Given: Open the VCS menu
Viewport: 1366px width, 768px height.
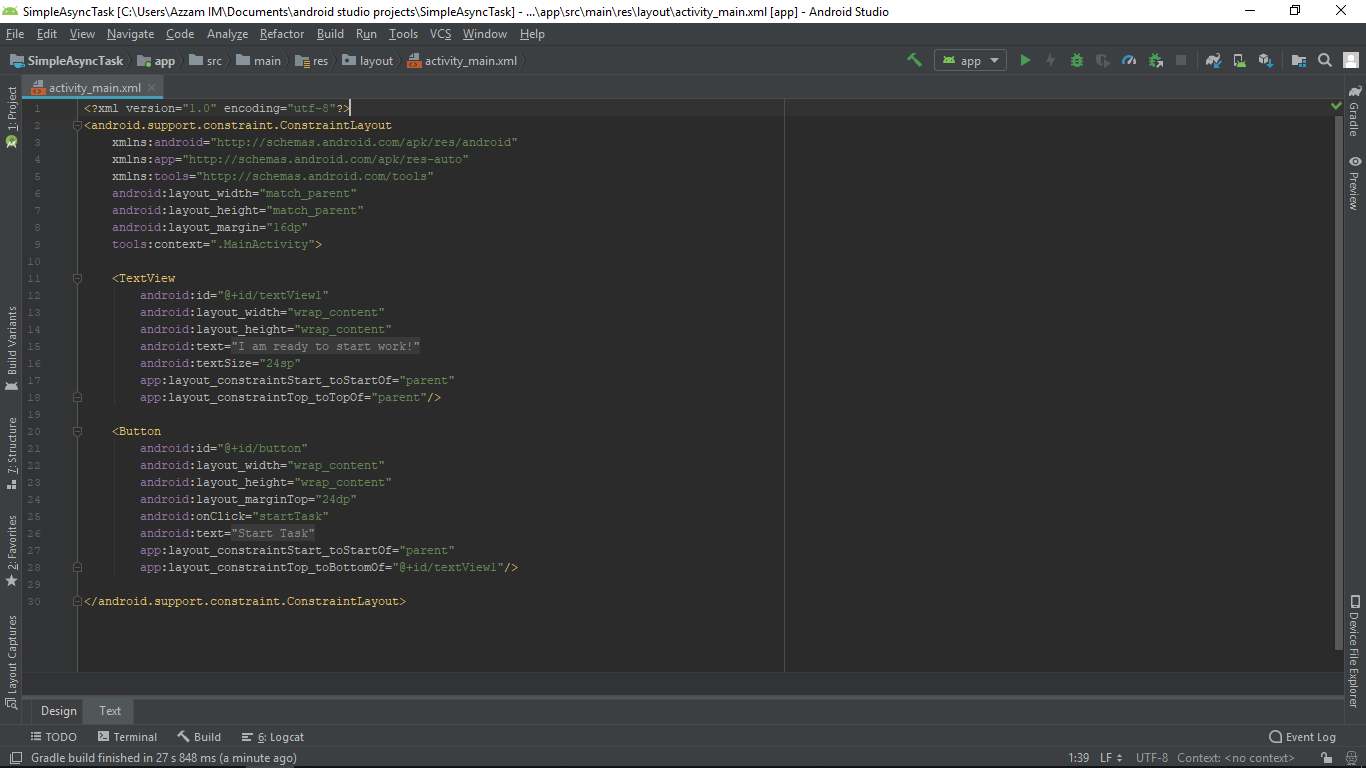Looking at the screenshot, I should [440, 34].
